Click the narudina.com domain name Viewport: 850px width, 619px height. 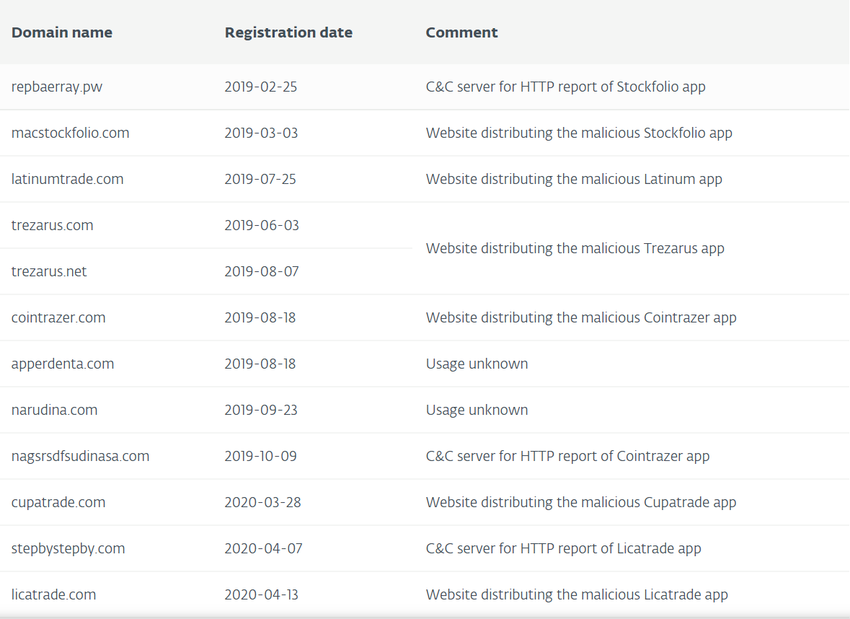tap(54, 410)
